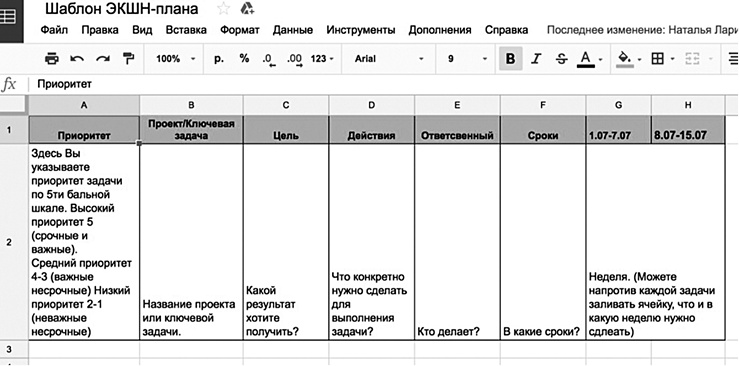Click the Google Drive move icon
This screenshot has width=739, height=366.
pos(247,8)
